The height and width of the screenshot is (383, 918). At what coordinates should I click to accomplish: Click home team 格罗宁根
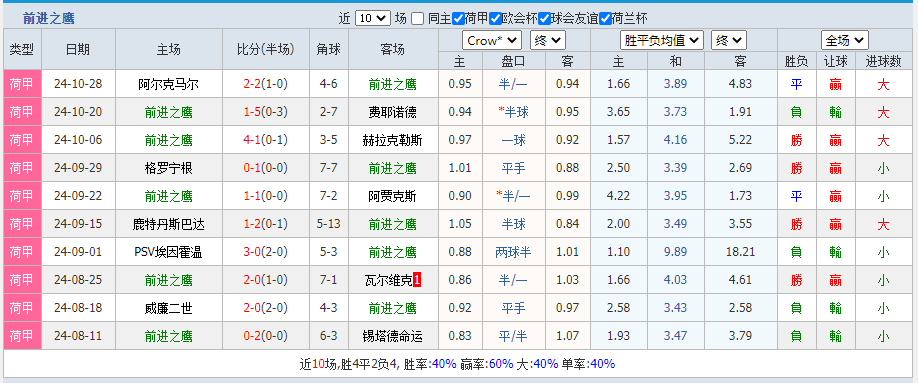[169, 169]
